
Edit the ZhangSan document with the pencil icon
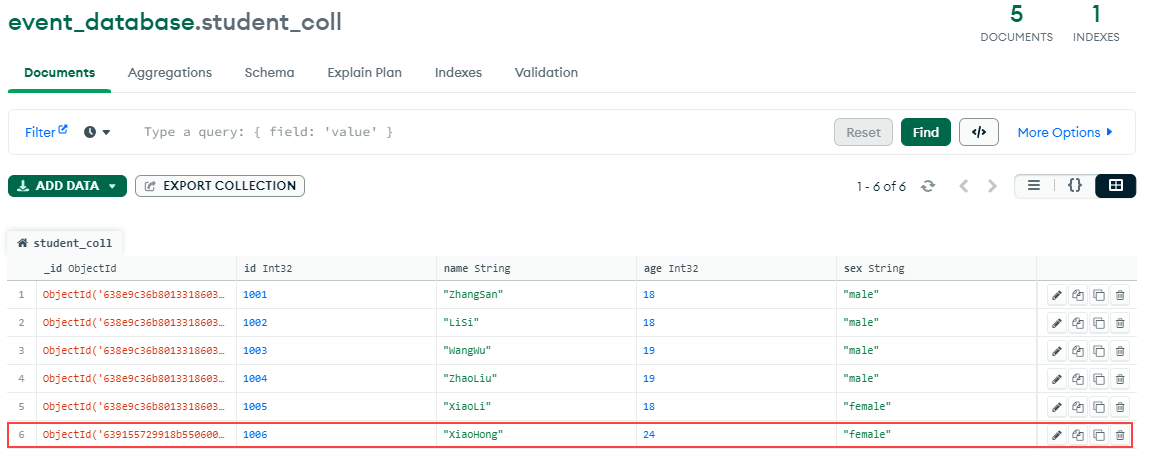point(1056,295)
